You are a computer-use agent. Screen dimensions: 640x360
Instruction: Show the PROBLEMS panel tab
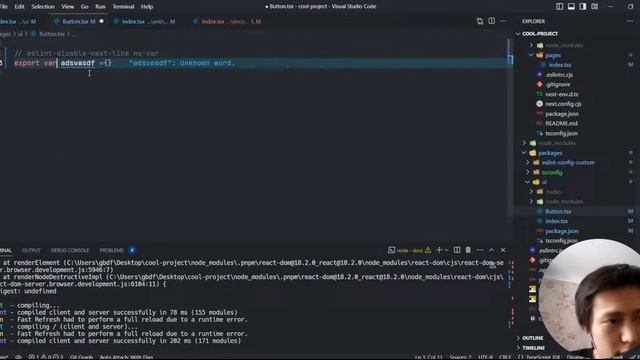111,250
